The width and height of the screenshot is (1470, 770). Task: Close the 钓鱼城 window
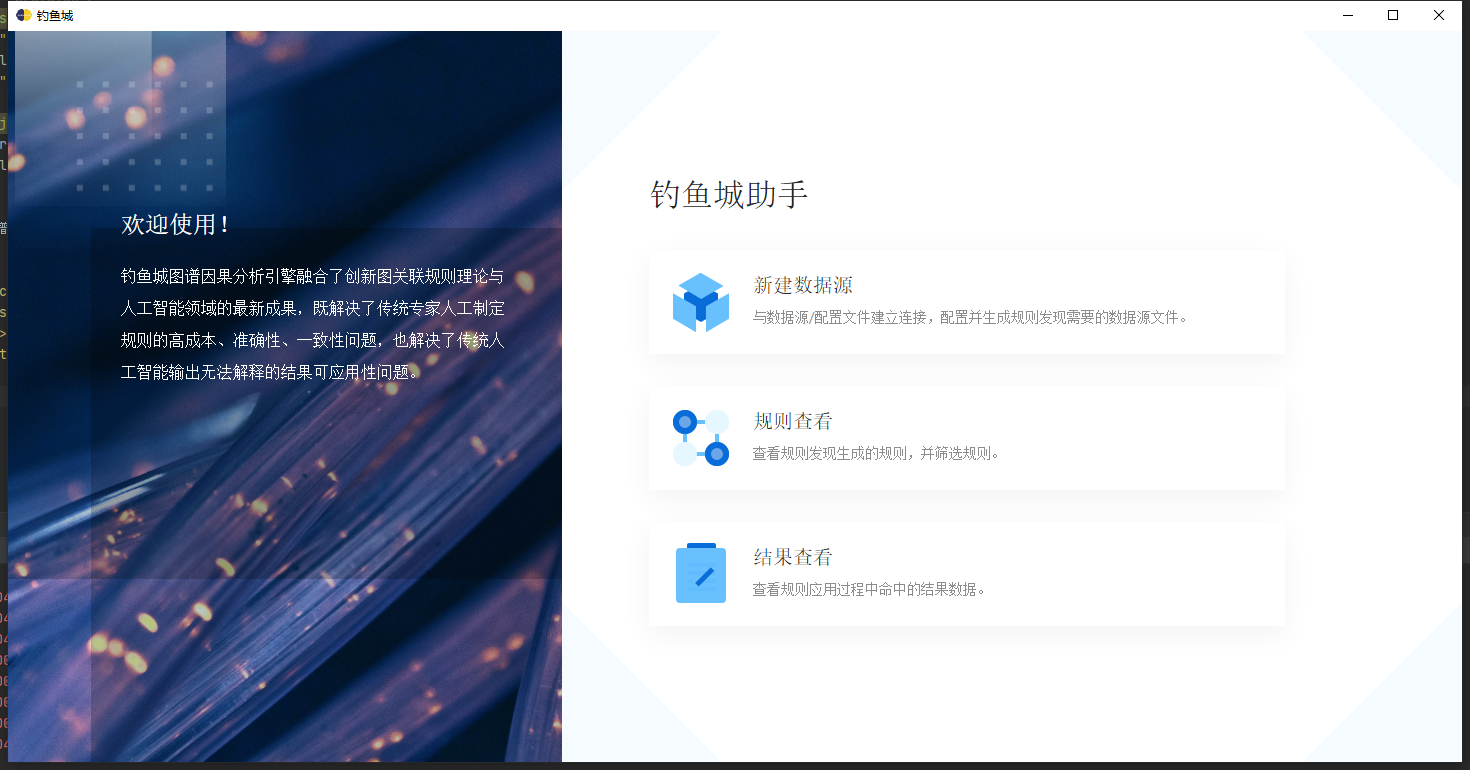1439,15
